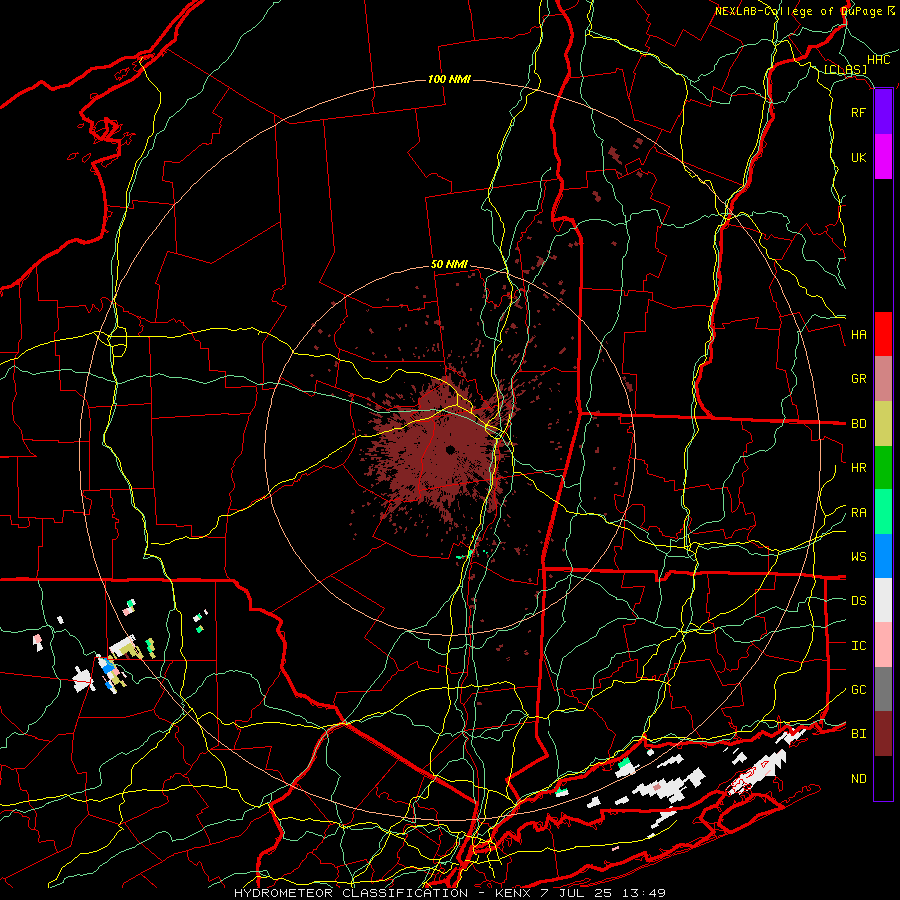Click the NEXLAB-College of DuPage credit text
Image resolution: width=900 pixels, height=900 pixels.
coord(804,11)
